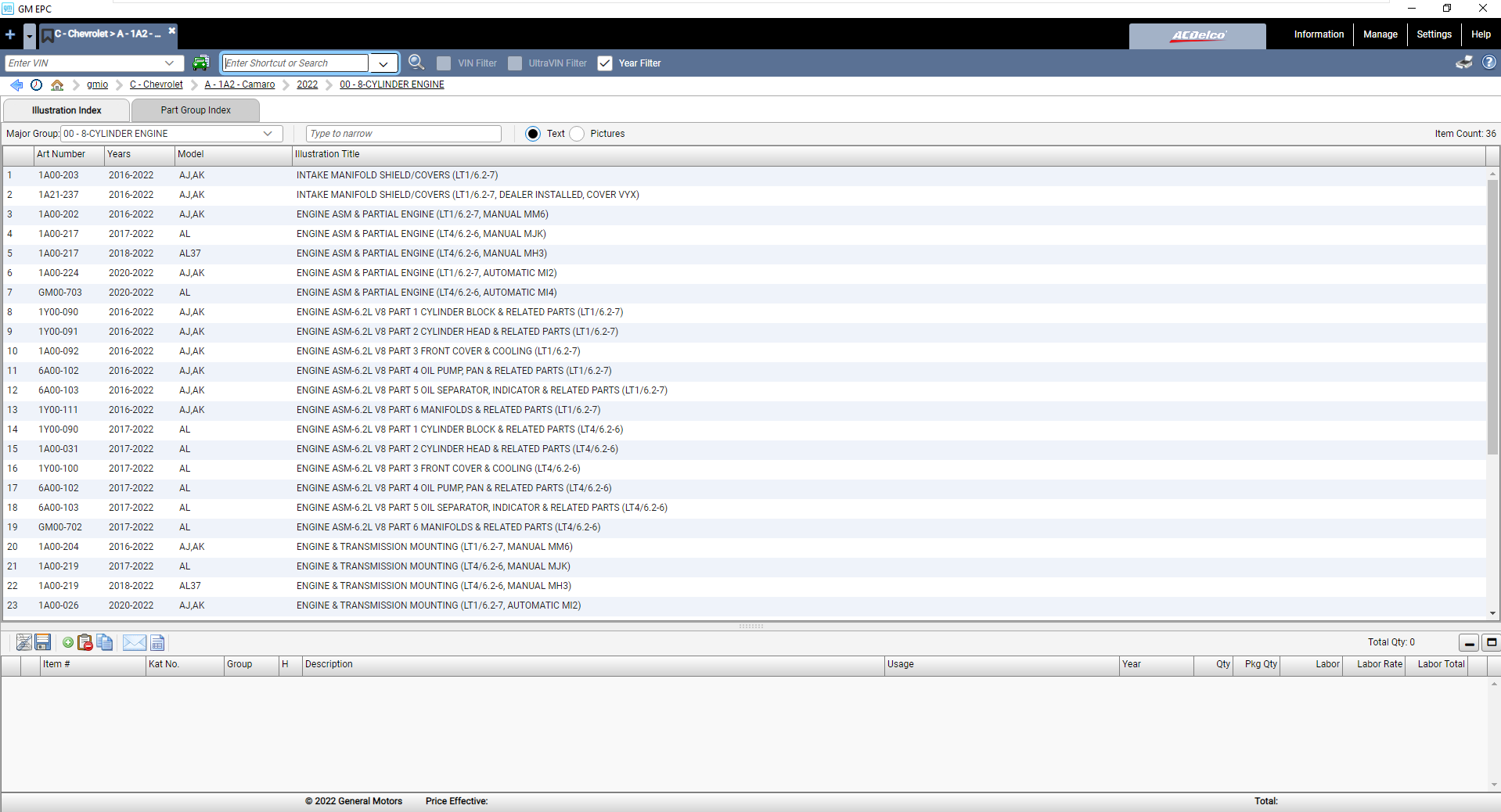Viewport: 1501px width, 812px height.
Task: Select row INTAKE MANIFOLD SHIELD/COVERS (LT1/6.2-7)
Action: coord(743,175)
